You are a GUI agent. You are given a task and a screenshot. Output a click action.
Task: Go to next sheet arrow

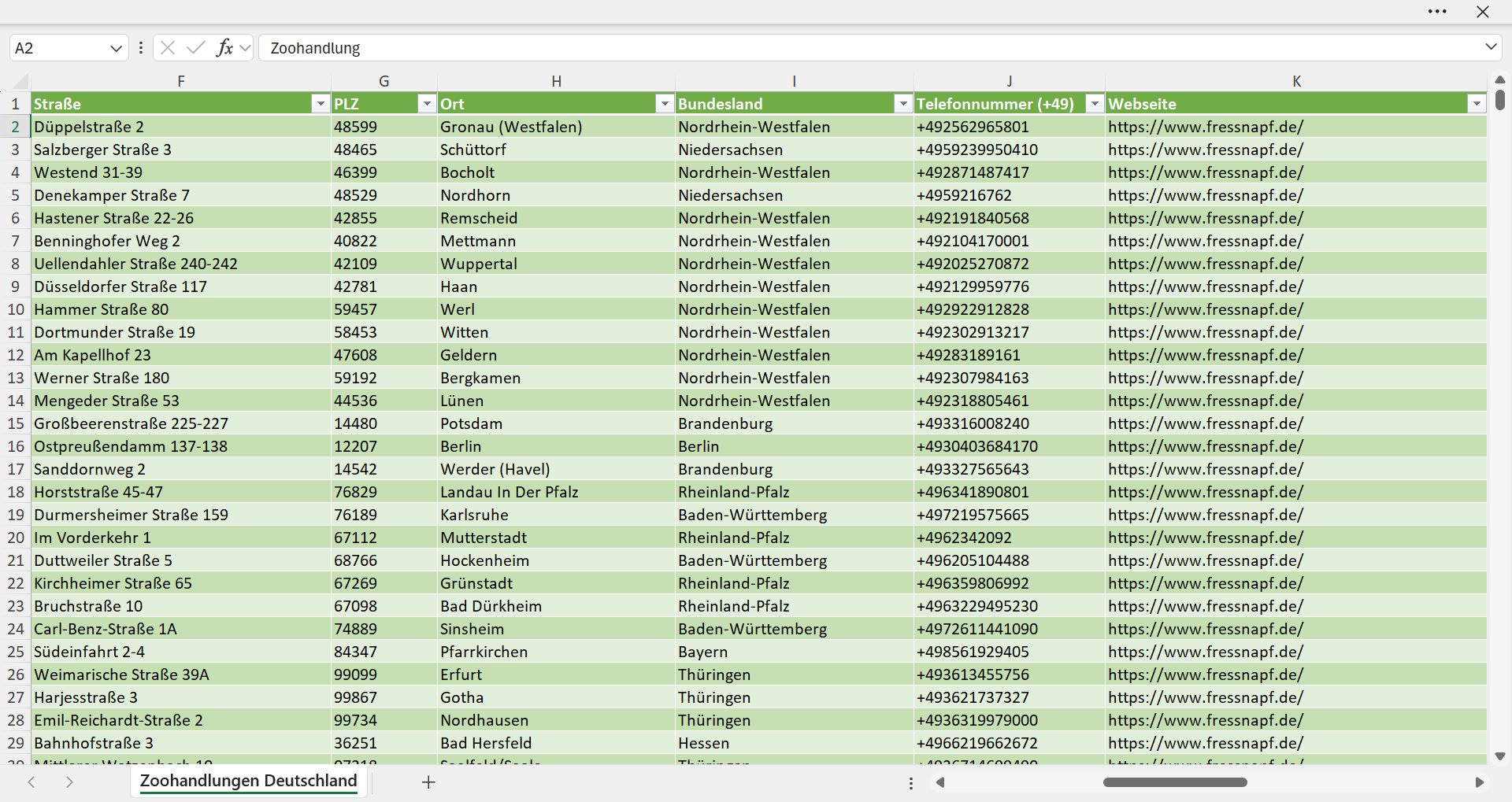[x=69, y=782]
